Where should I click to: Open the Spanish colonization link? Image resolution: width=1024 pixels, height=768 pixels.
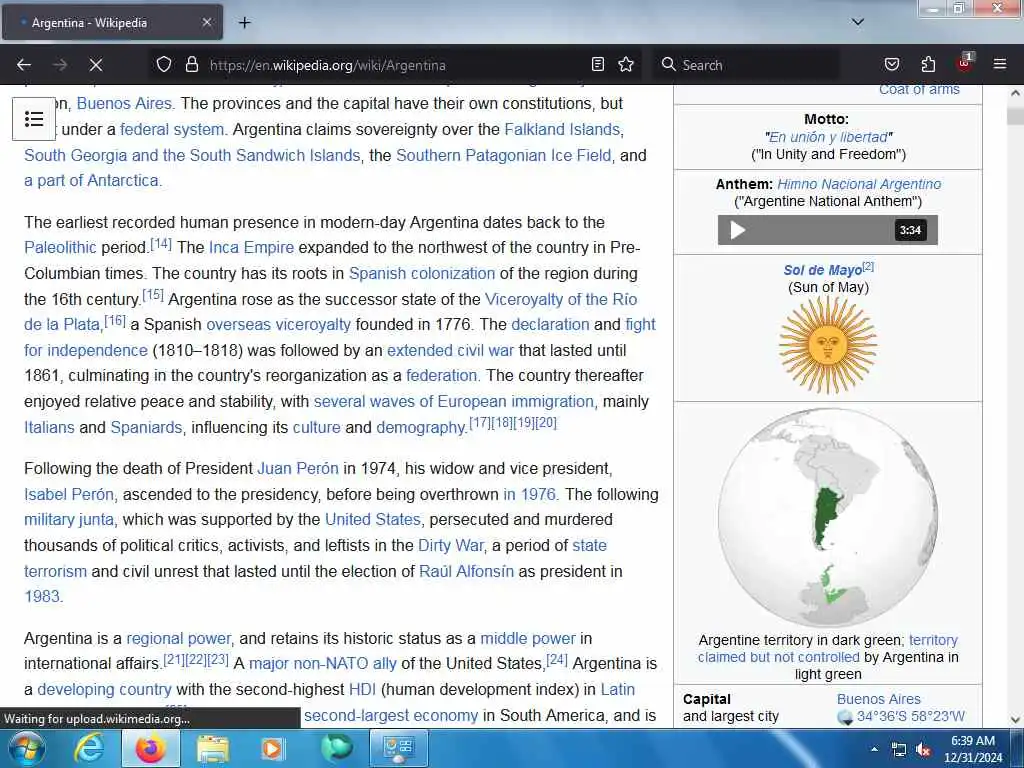coord(422,273)
